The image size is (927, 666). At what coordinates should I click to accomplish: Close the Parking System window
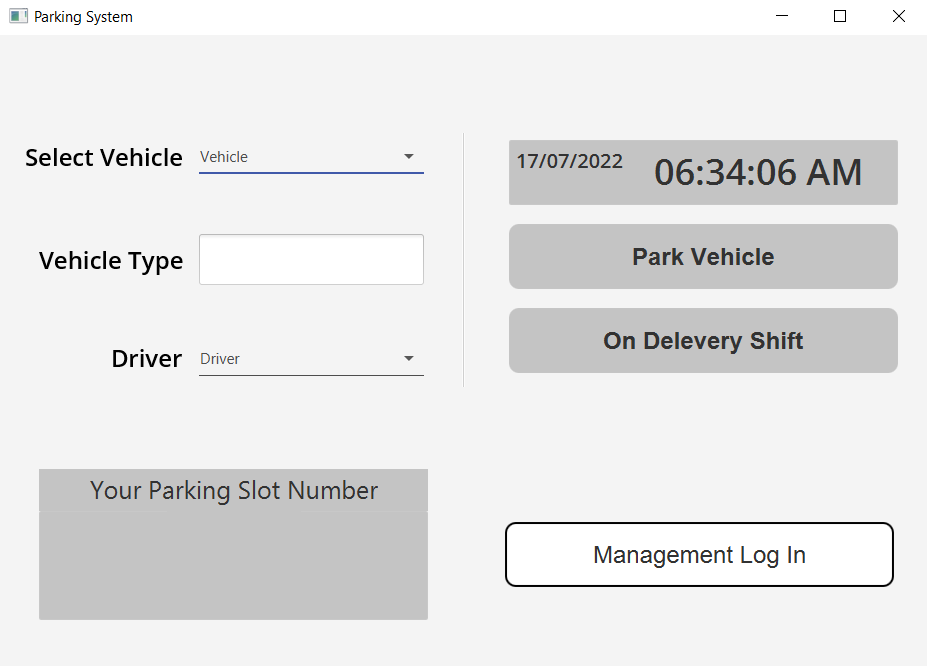click(x=898, y=17)
